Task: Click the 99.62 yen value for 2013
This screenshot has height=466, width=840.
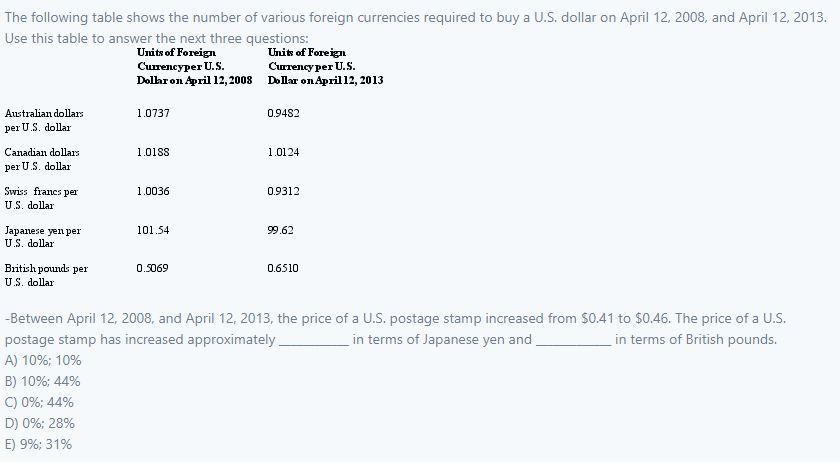Action: (x=281, y=230)
